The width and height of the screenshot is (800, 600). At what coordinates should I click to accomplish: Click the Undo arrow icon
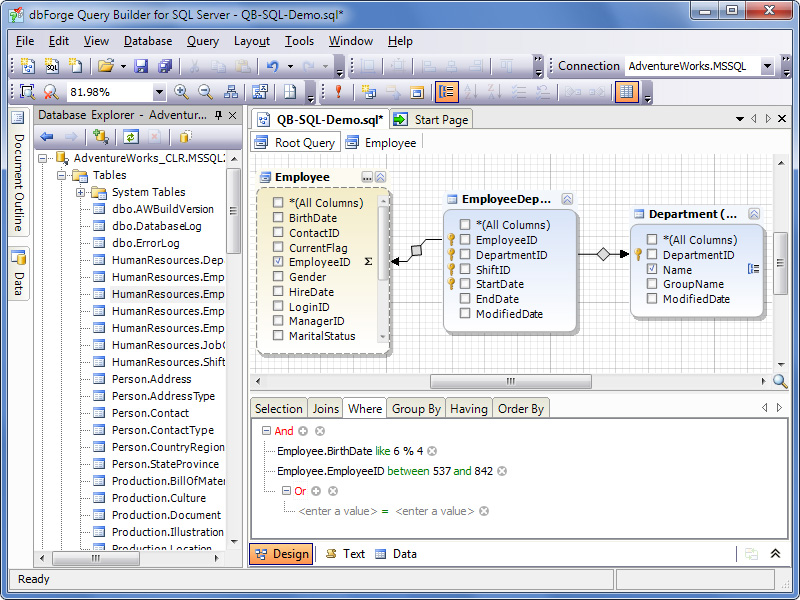272,66
